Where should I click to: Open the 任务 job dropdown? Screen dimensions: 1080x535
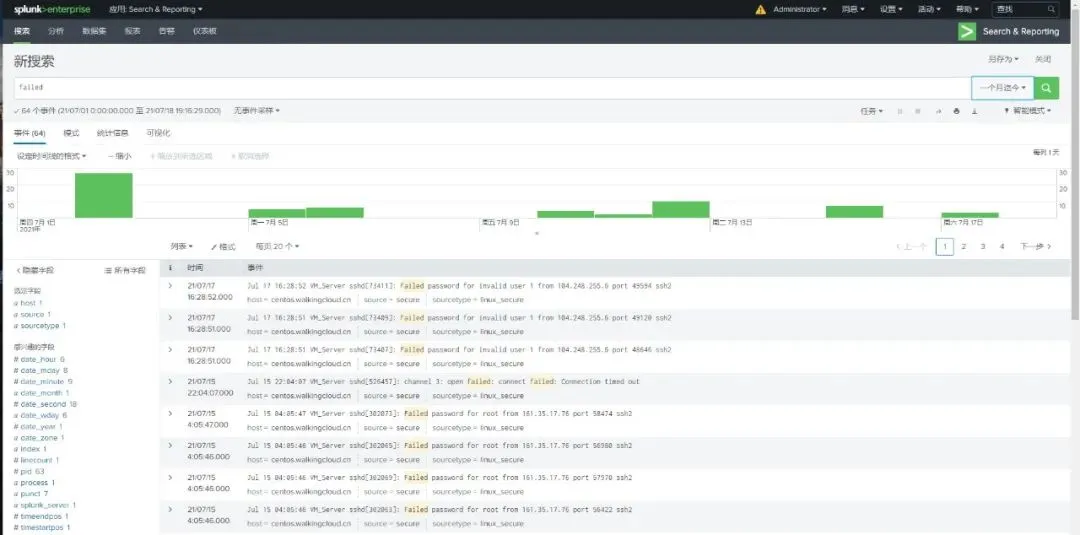[871, 111]
